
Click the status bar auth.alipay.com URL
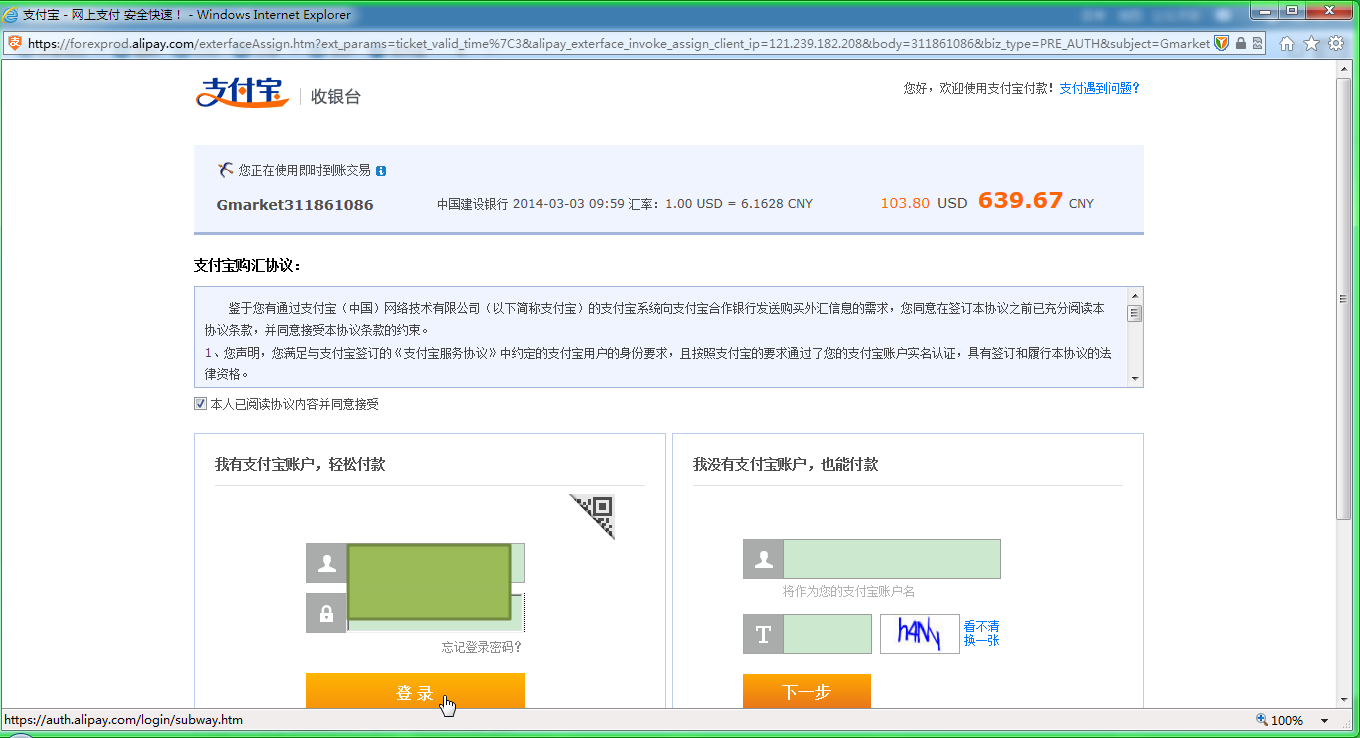(124, 720)
